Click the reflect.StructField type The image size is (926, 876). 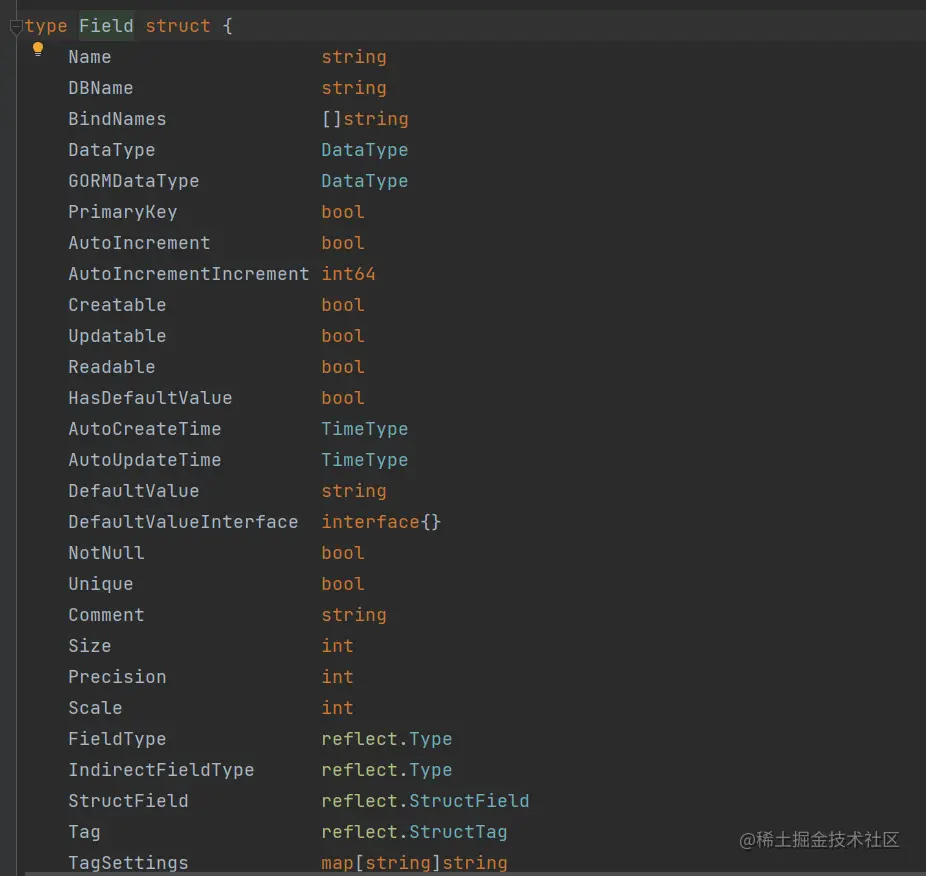point(425,802)
